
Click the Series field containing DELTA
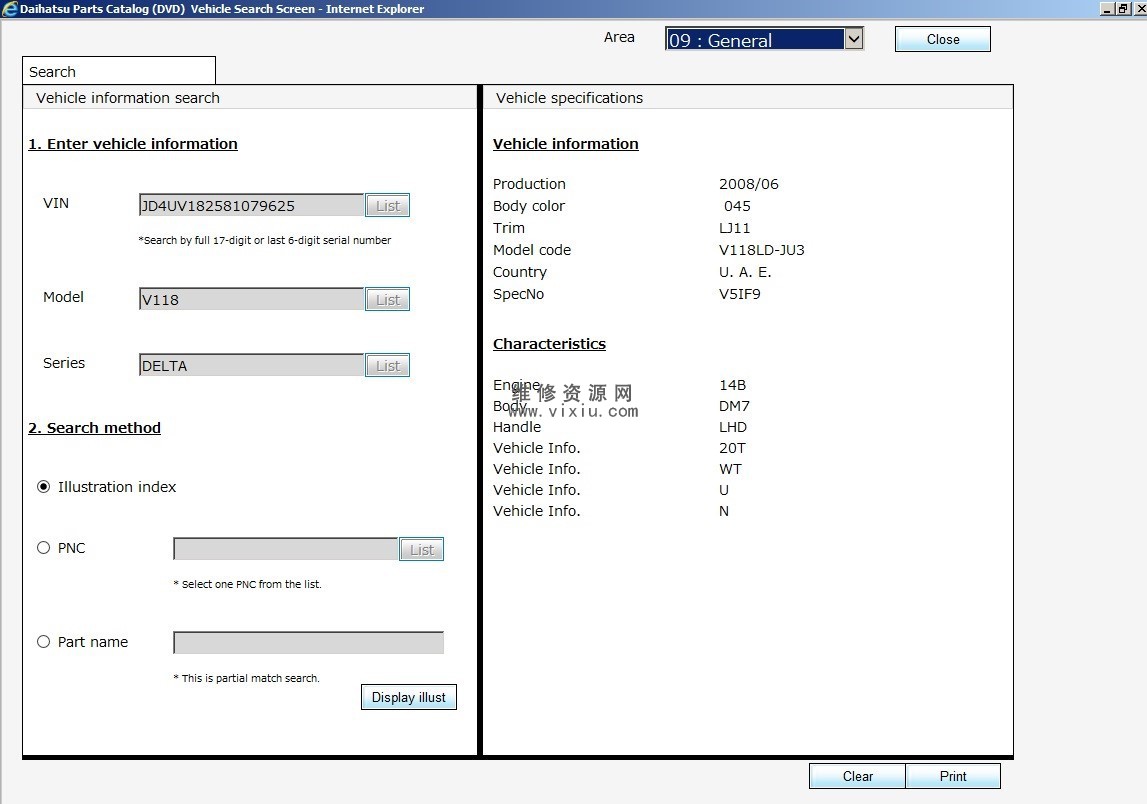[252, 365]
